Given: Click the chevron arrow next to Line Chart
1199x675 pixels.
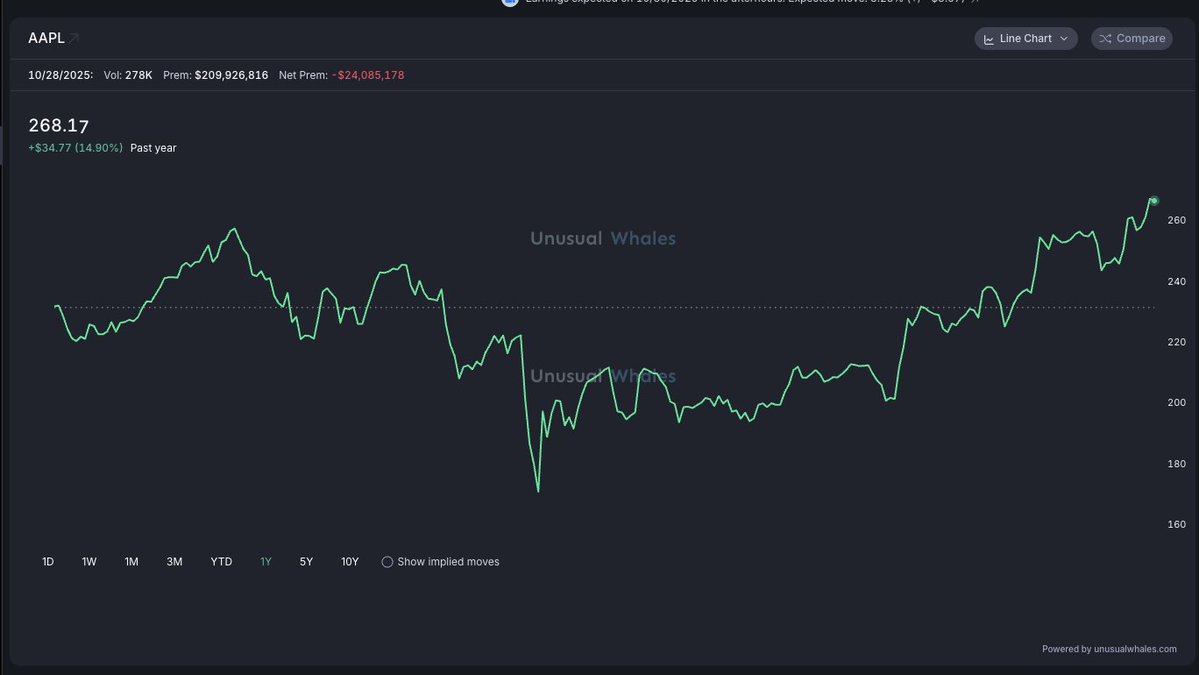Looking at the screenshot, I should pos(1063,39).
